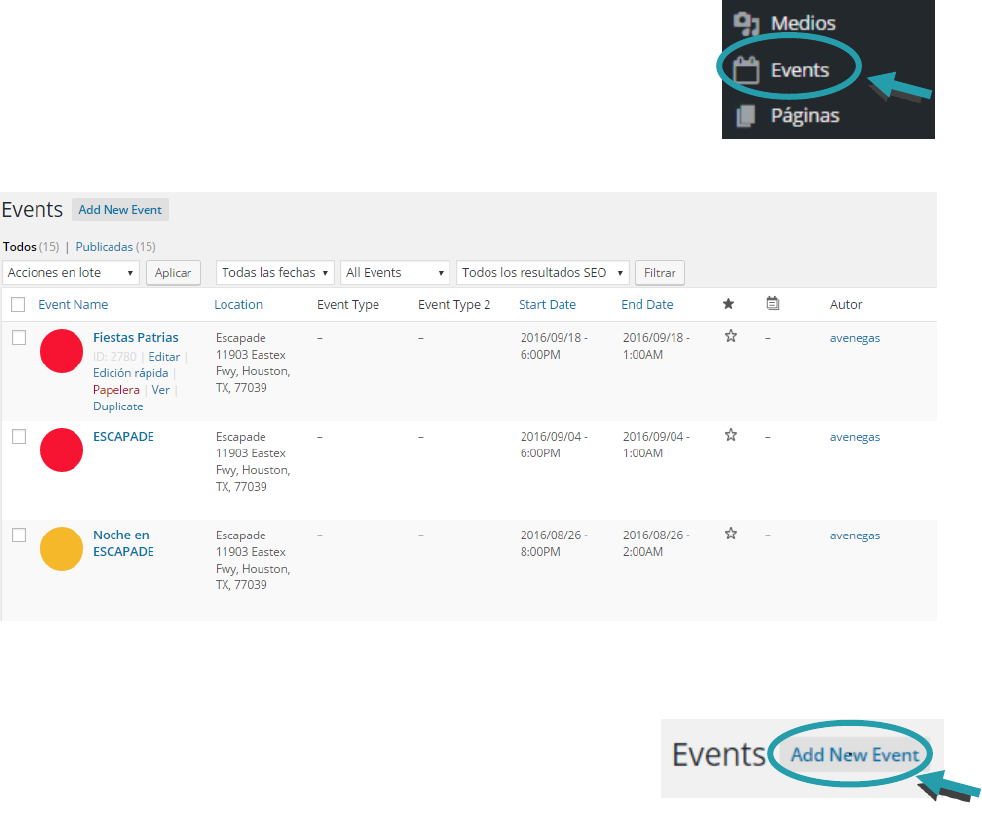The height and width of the screenshot is (823, 982).
Task: Click avenegas author for Fiestas Patrias
Action: [855, 338]
